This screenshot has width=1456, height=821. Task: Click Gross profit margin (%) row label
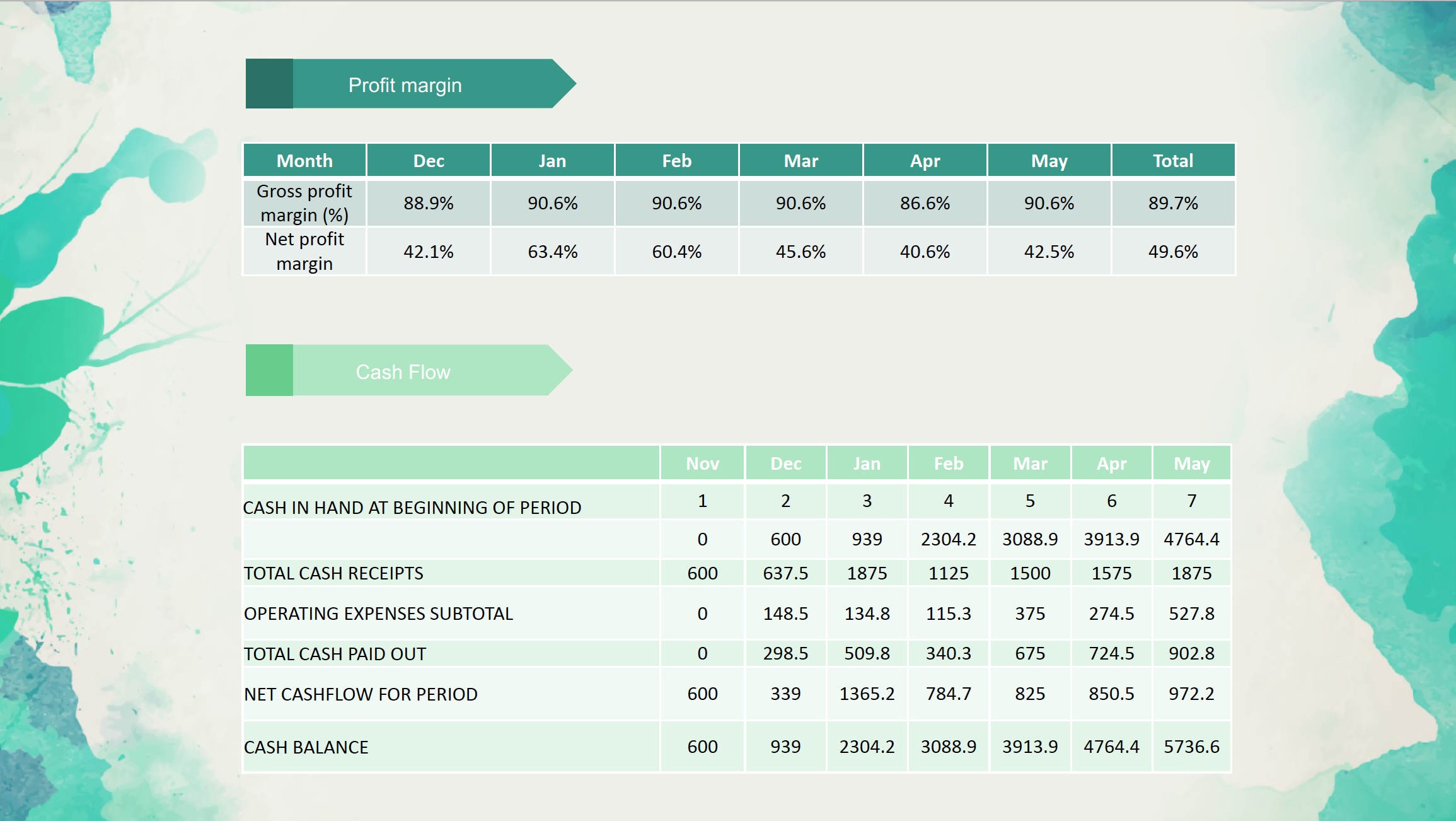coord(304,203)
